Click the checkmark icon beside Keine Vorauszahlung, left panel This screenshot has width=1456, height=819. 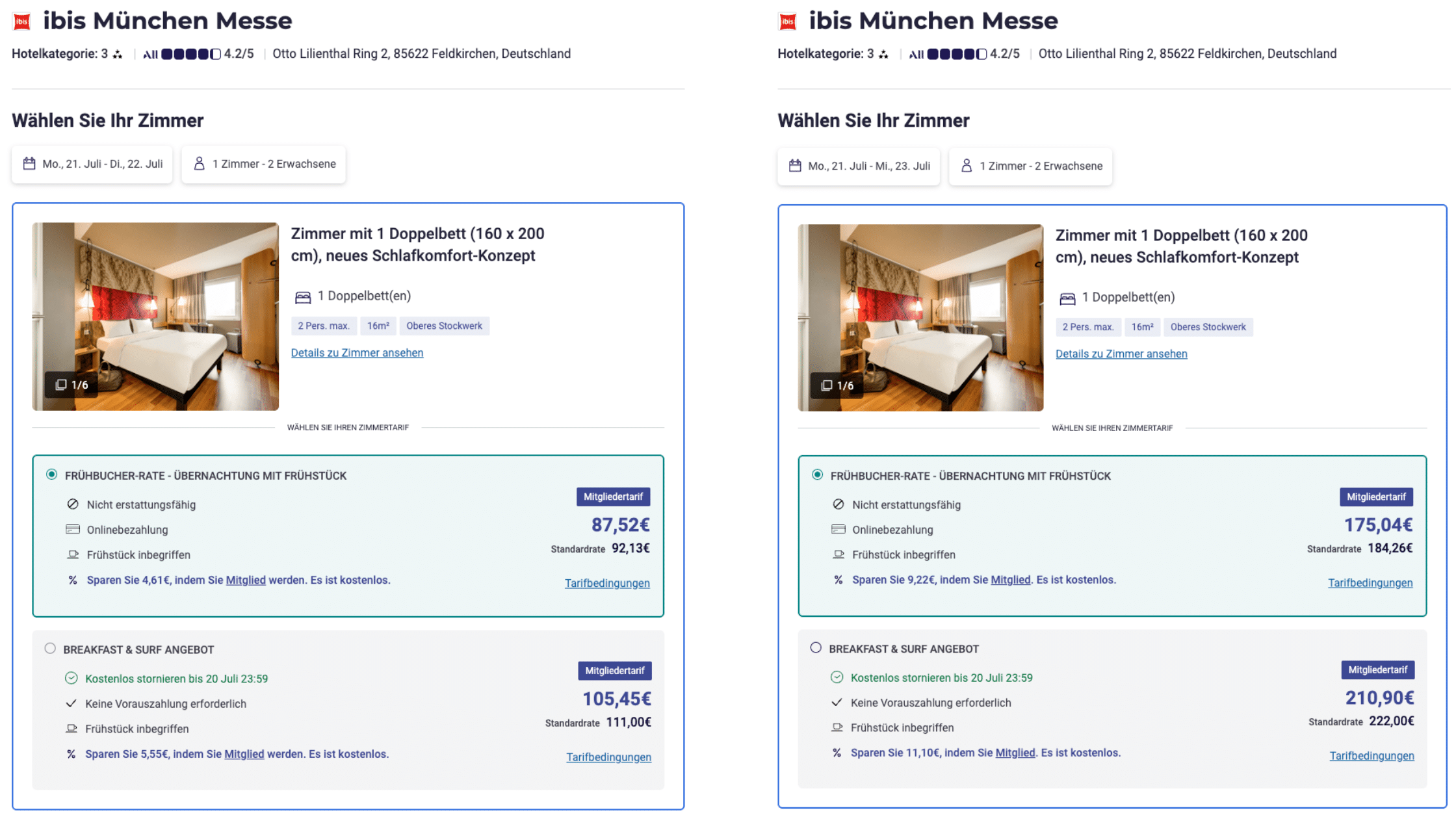[71, 703]
